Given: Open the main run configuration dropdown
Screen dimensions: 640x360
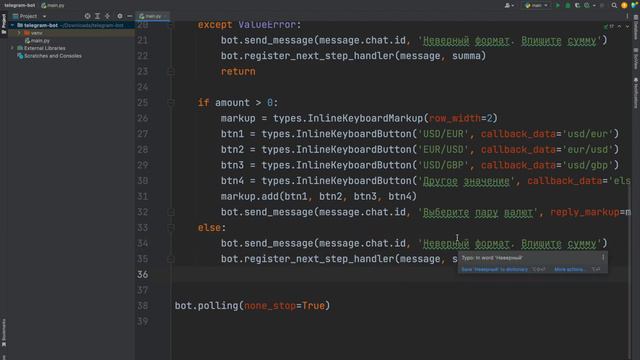Looking at the screenshot, I should pos(536,5).
